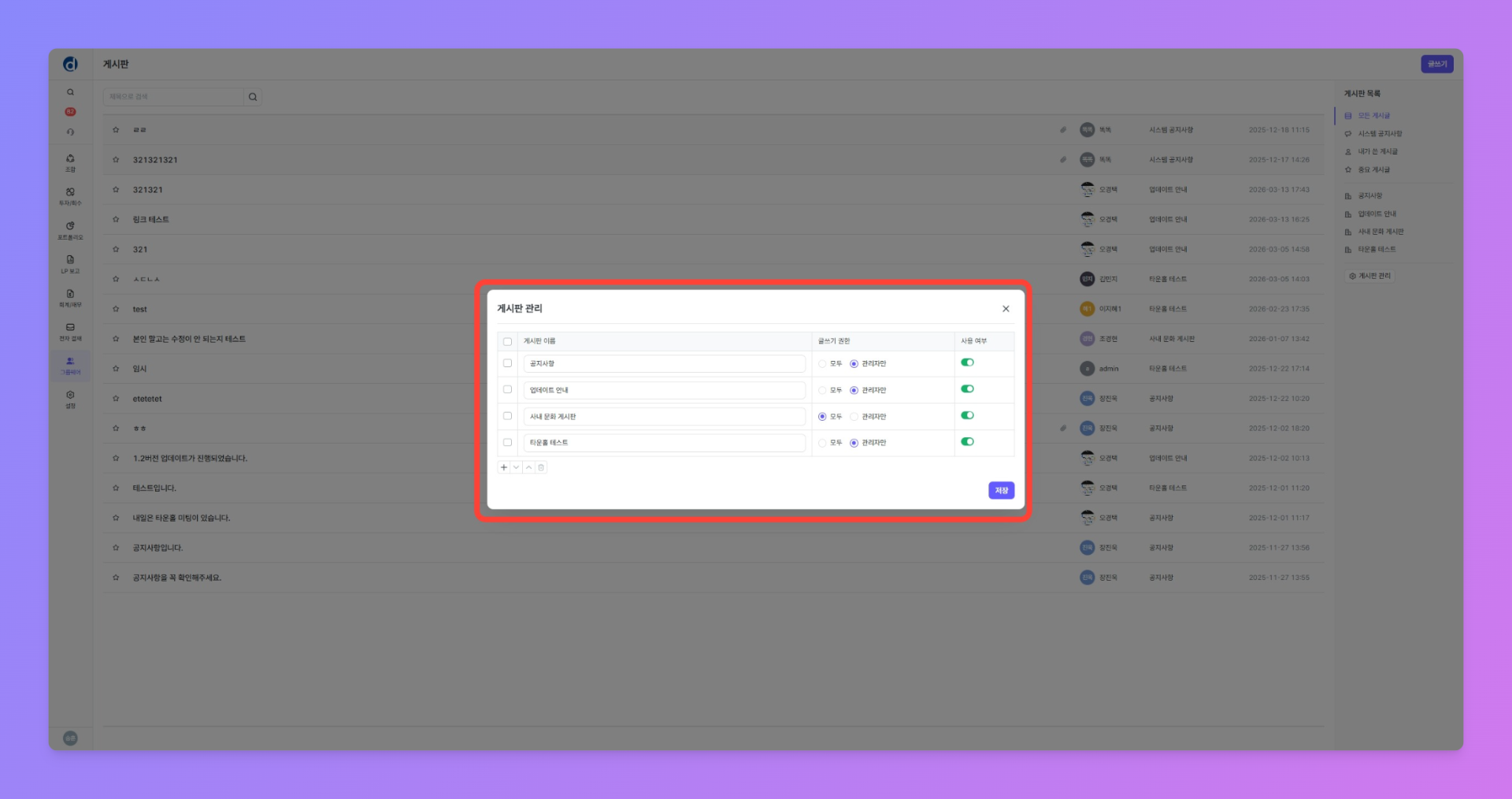Edit the 업데이트 안내 board name field
This screenshot has height=799, width=1512.
pos(664,390)
